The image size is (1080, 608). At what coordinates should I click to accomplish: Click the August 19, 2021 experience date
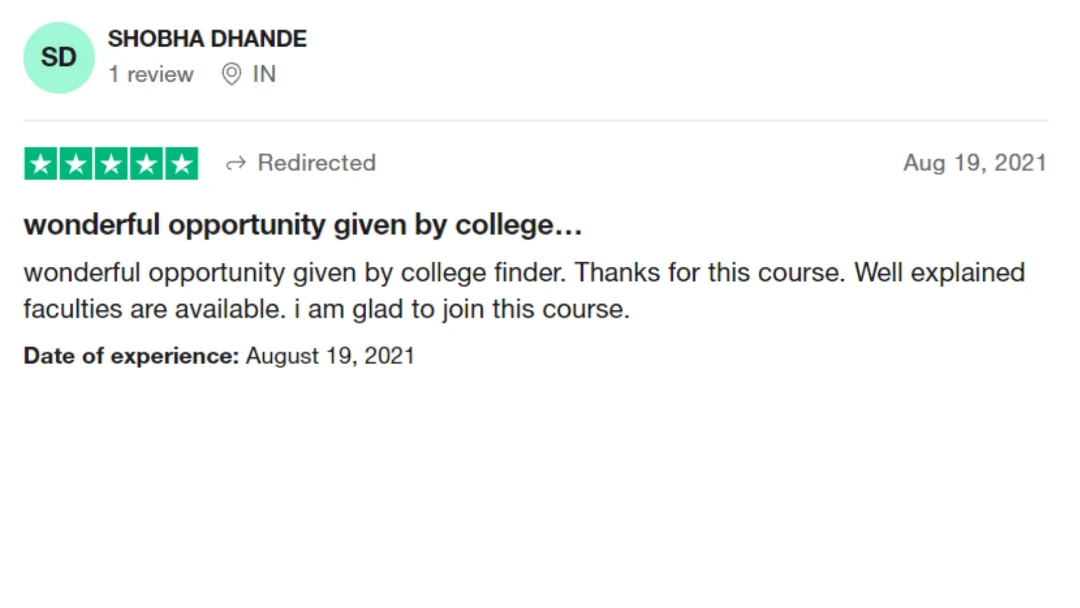point(330,356)
